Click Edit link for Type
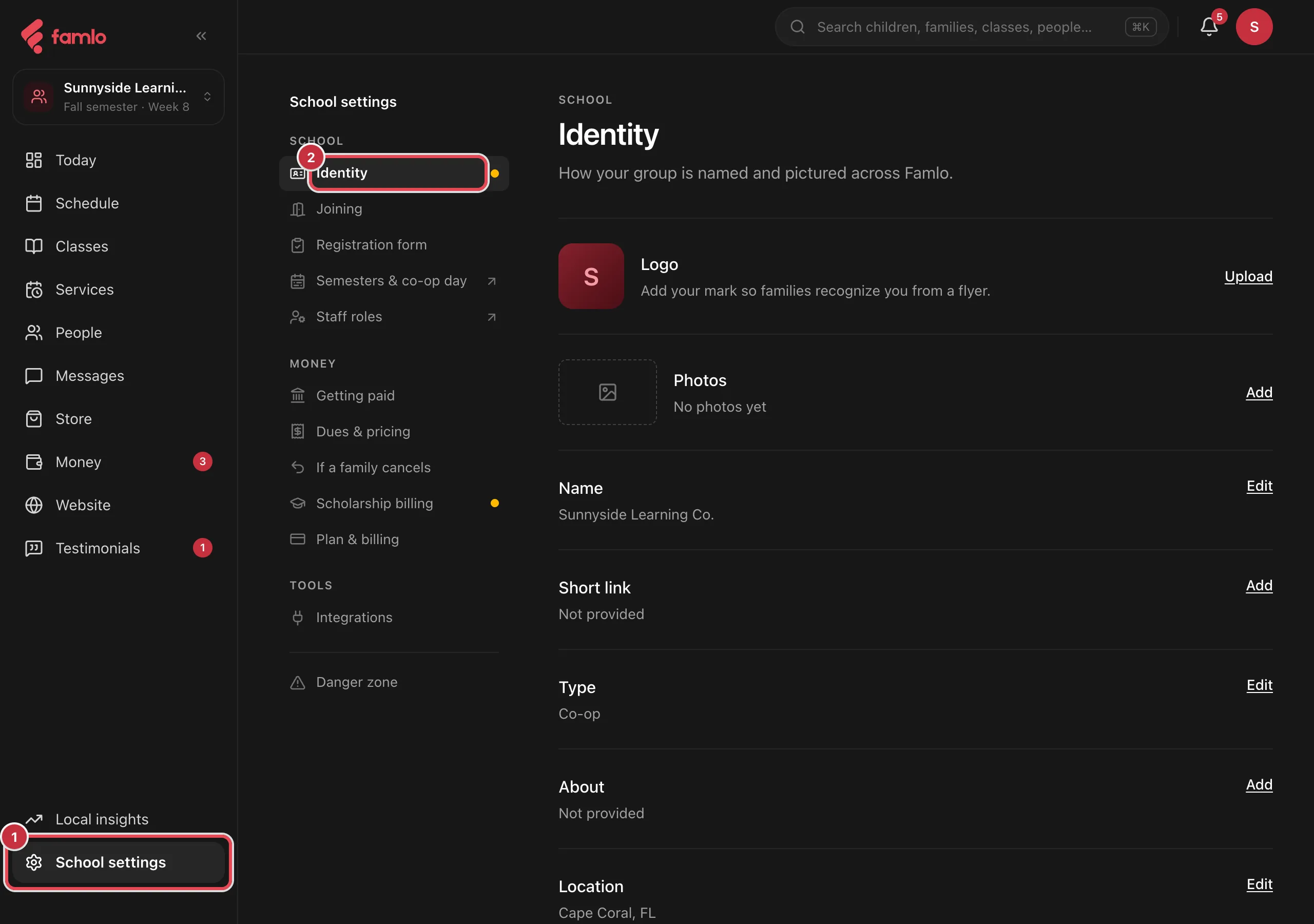The height and width of the screenshot is (924, 1314). tap(1260, 685)
